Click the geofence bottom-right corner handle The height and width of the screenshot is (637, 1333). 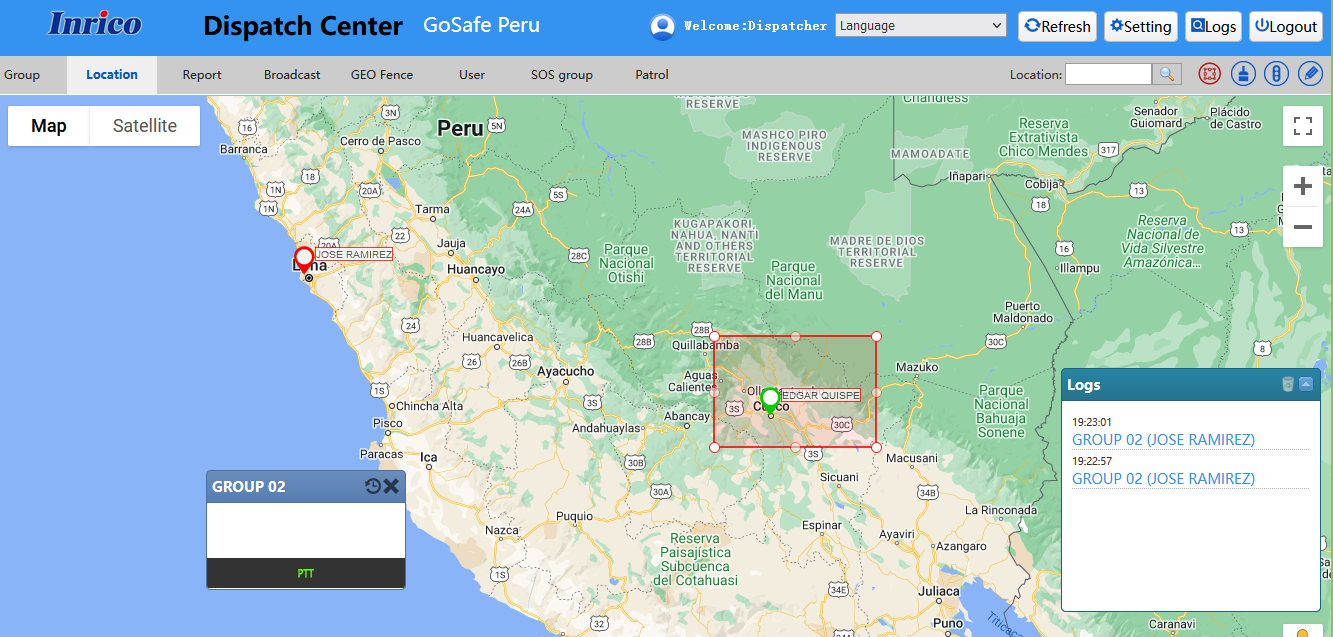click(x=876, y=447)
